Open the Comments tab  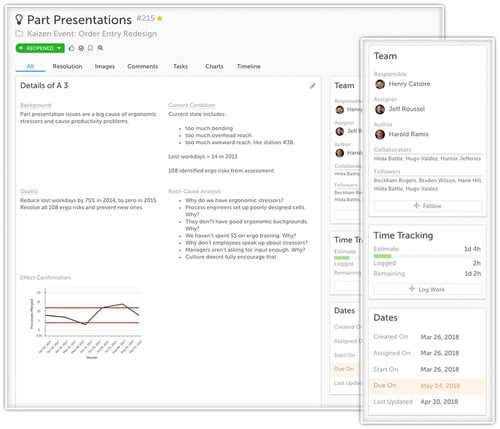143,66
